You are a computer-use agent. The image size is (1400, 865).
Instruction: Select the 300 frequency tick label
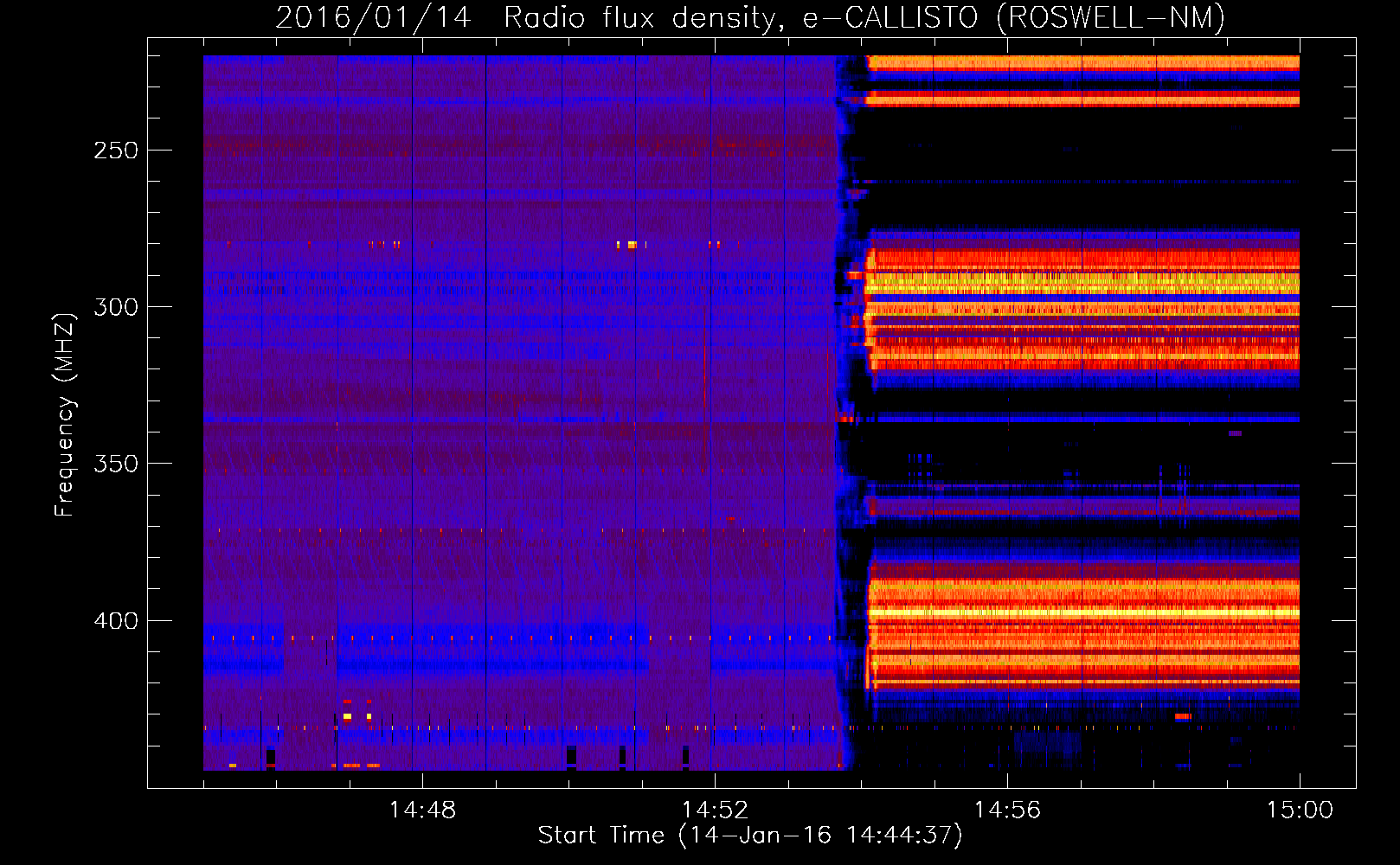tap(116, 307)
